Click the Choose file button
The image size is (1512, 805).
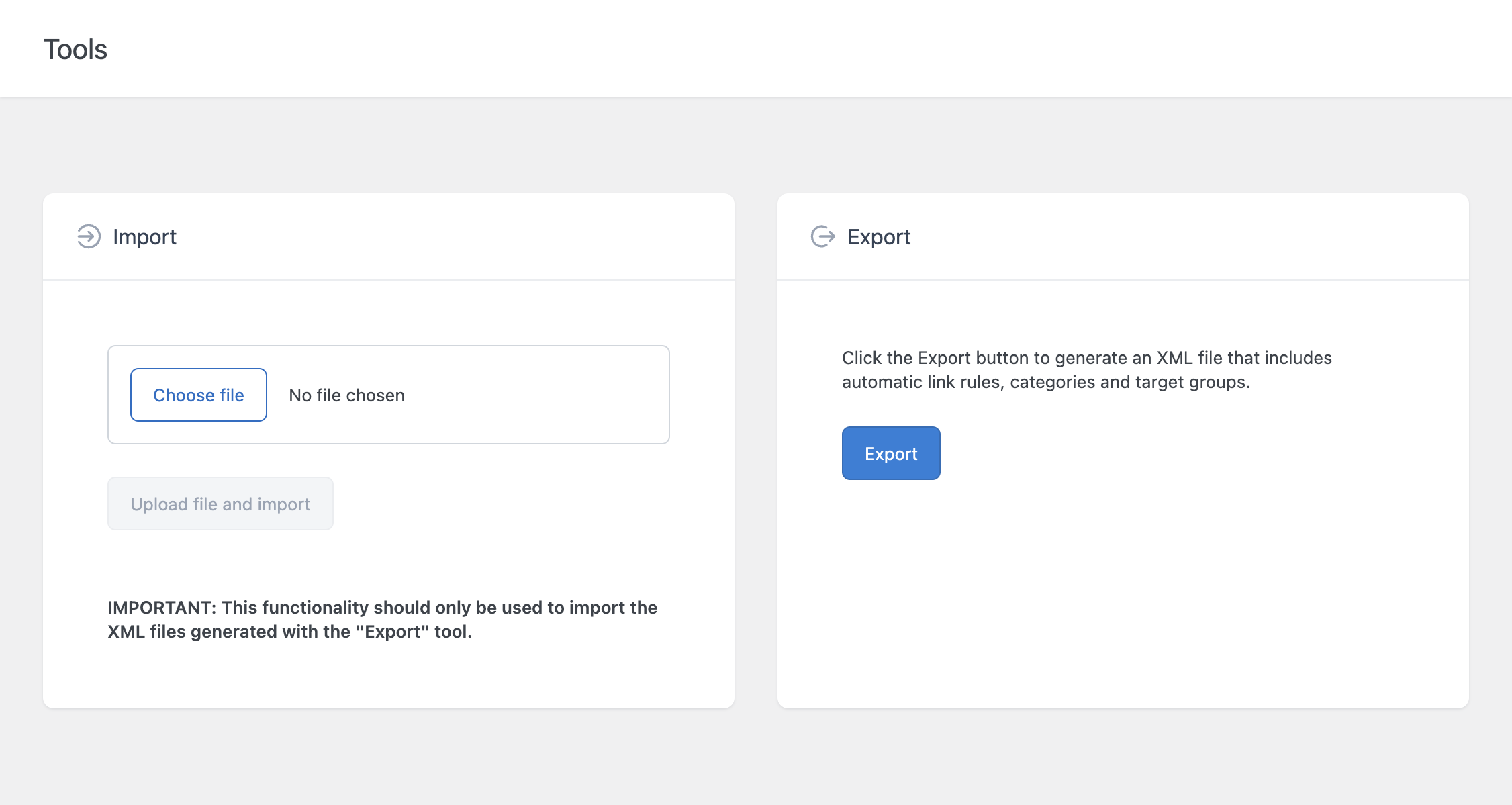click(x=199, y=395)
